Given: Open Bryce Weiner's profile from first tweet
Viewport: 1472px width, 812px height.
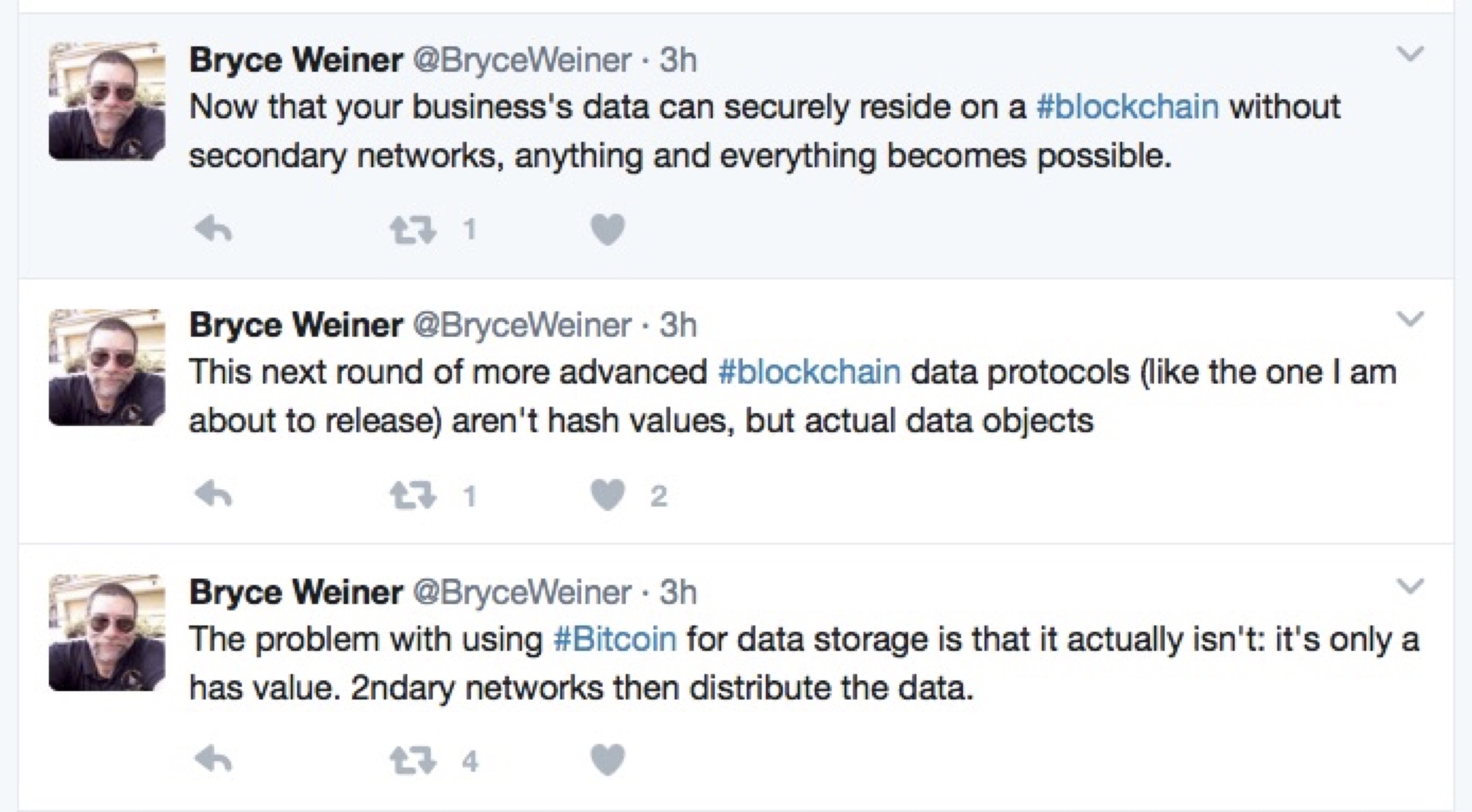Looking at the screenshot, I should (x=295, y=60).
